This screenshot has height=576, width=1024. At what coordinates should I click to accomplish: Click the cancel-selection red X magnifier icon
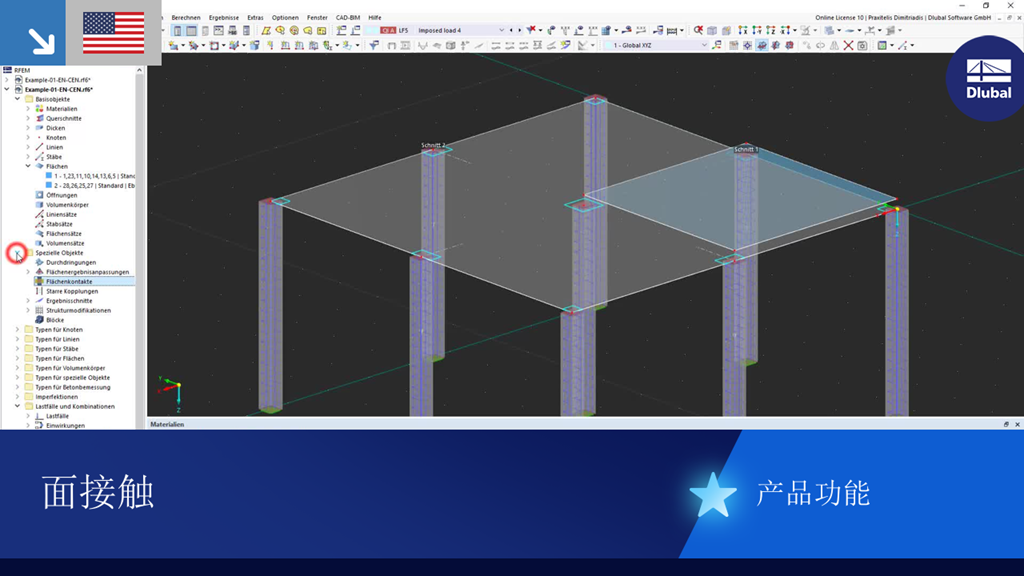[x=699, y=30]
